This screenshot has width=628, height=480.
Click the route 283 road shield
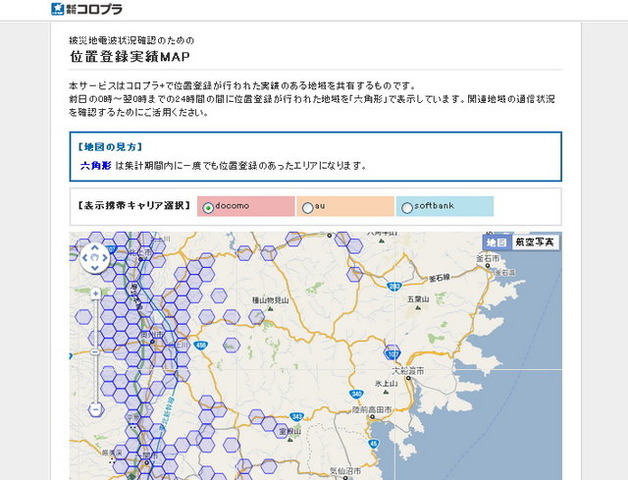coord(394,286)
